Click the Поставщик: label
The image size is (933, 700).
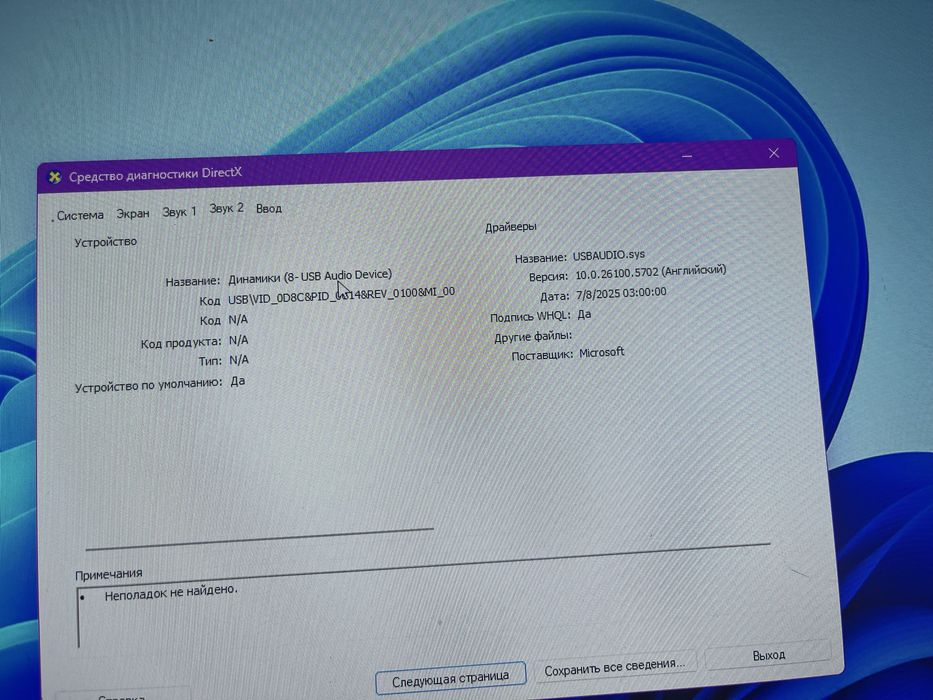point(542,356)
